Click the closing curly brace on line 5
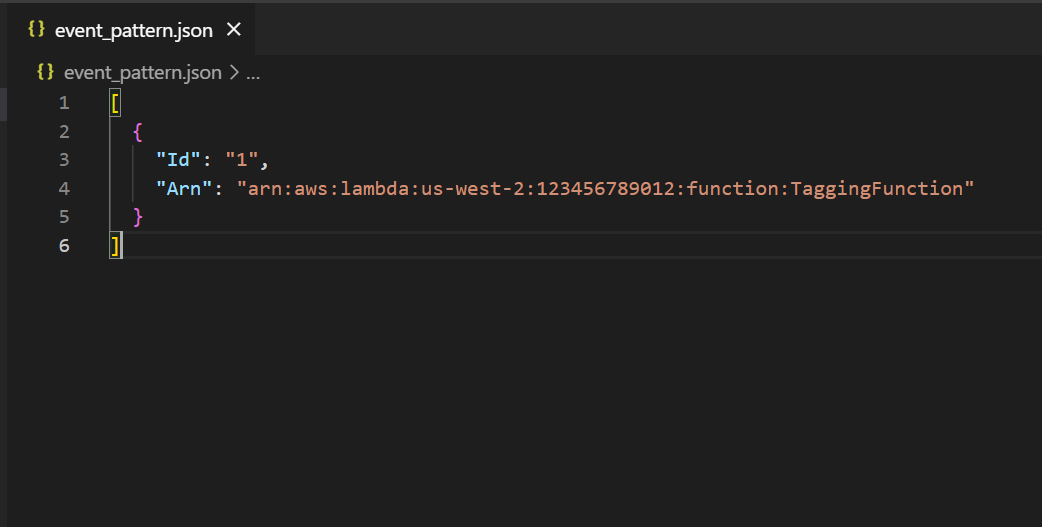Viewport: 1042px width, 527px height. [x=138, y=216]
